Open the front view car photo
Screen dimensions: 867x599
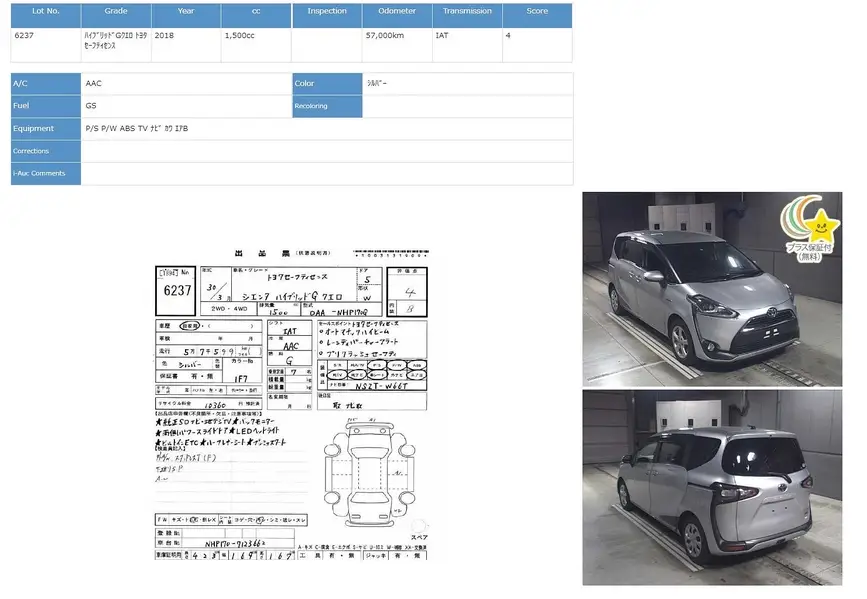(712, 287)
